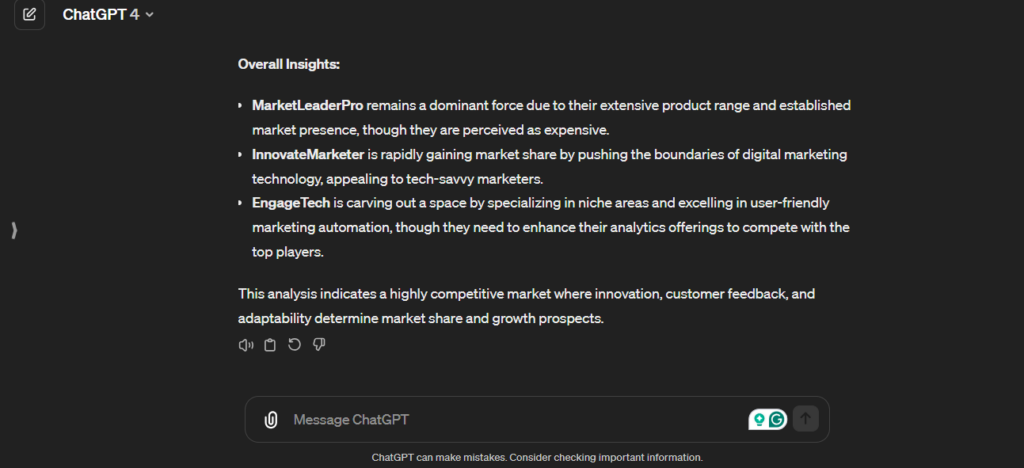The image size is (1024, 468).
Task: Click the bold EngageTech text
Action: pyautogui.click(x=291, y=203)
